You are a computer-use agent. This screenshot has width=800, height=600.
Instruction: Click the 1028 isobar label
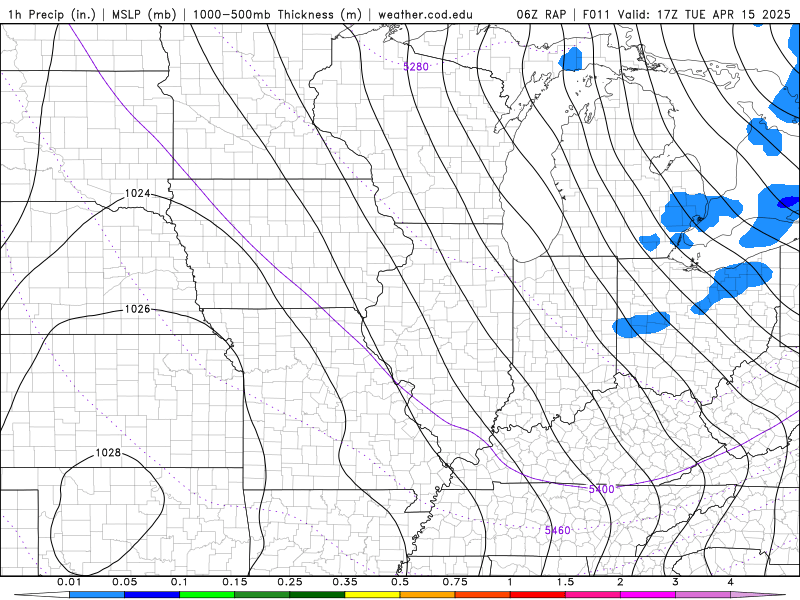(108, 453)
